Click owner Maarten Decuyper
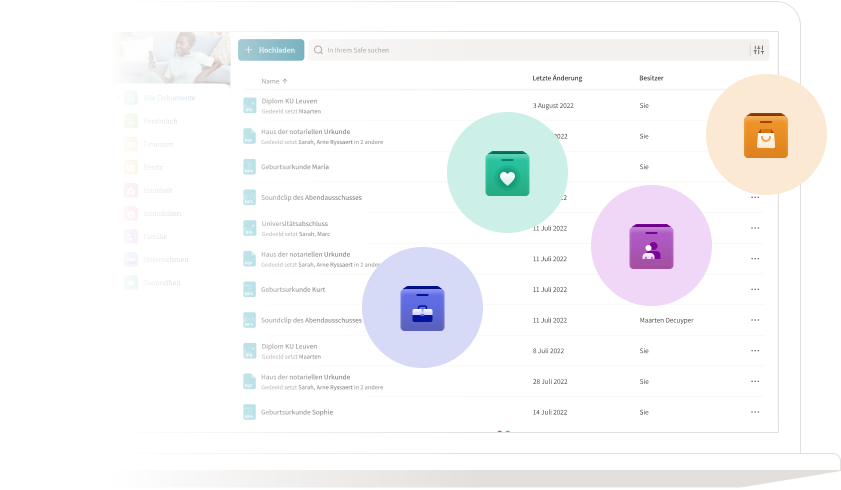The width and height of the screenshot is (841, 490). (x=666, y=320)
